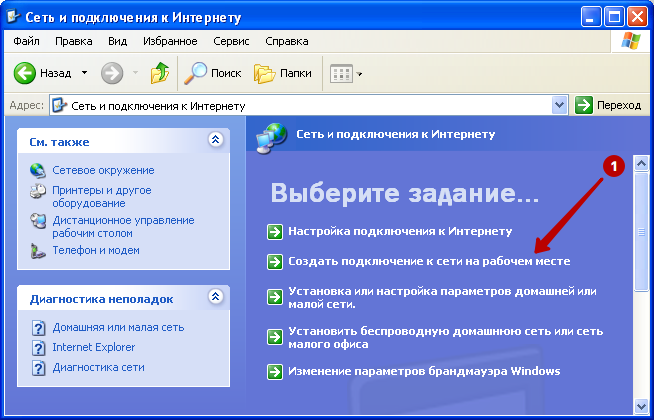Select Установка или настройка параметров домашней сети

(x=442, y=297)
